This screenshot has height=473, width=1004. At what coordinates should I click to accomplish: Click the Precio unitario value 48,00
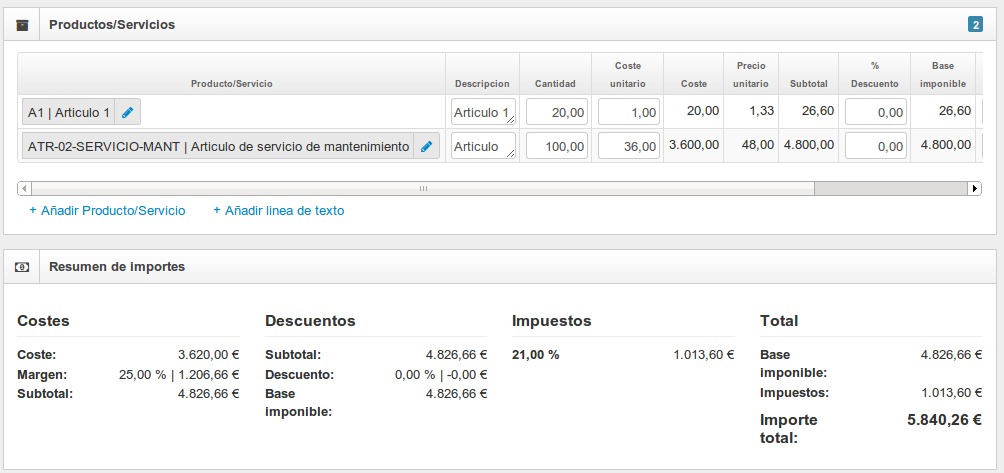pyautogui.click(x=758, y=145)
